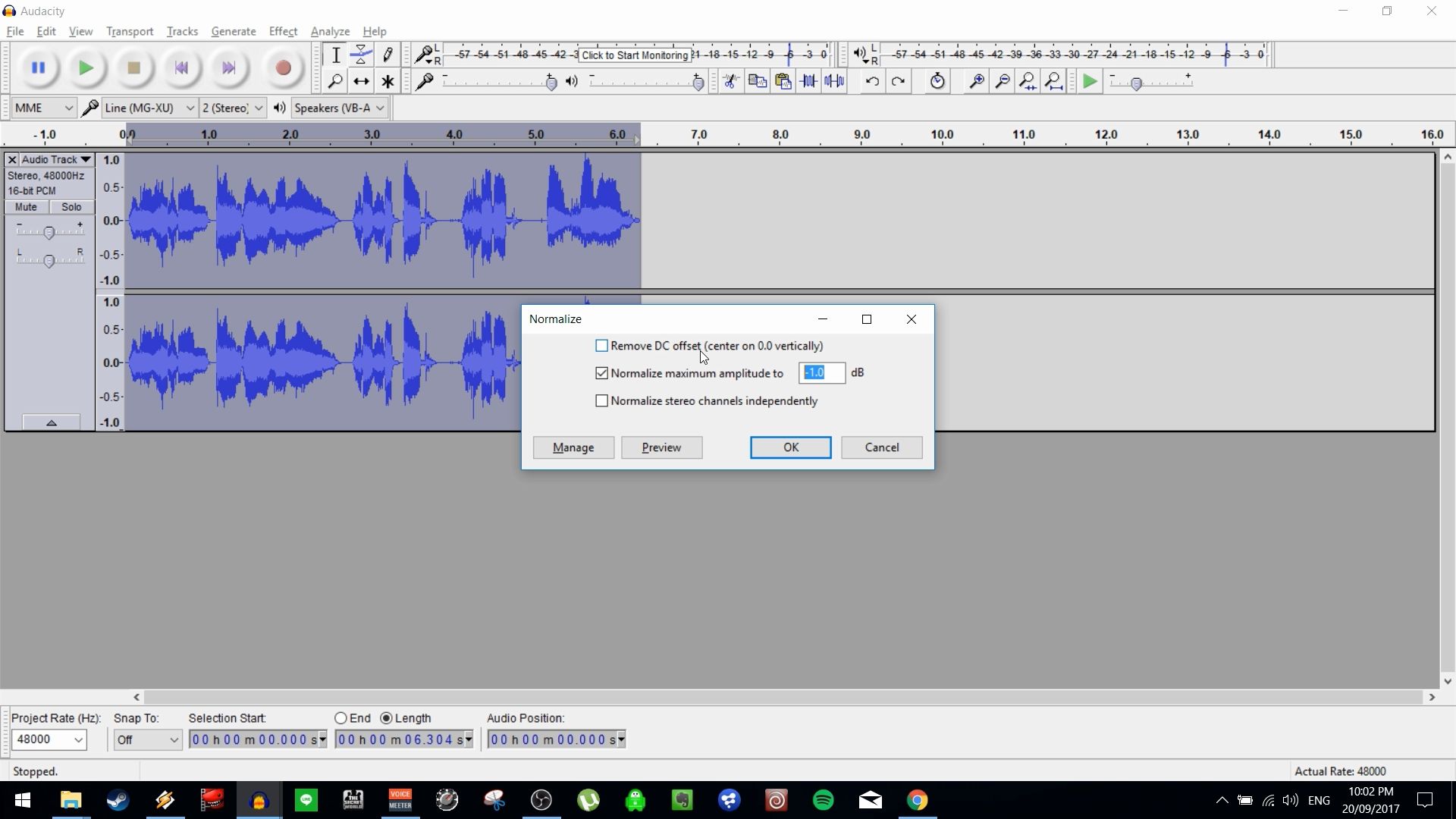Select the Envelope tool
Image resolution: width=1456 pixels, height=819 pixels.
(x=360, y=55)
